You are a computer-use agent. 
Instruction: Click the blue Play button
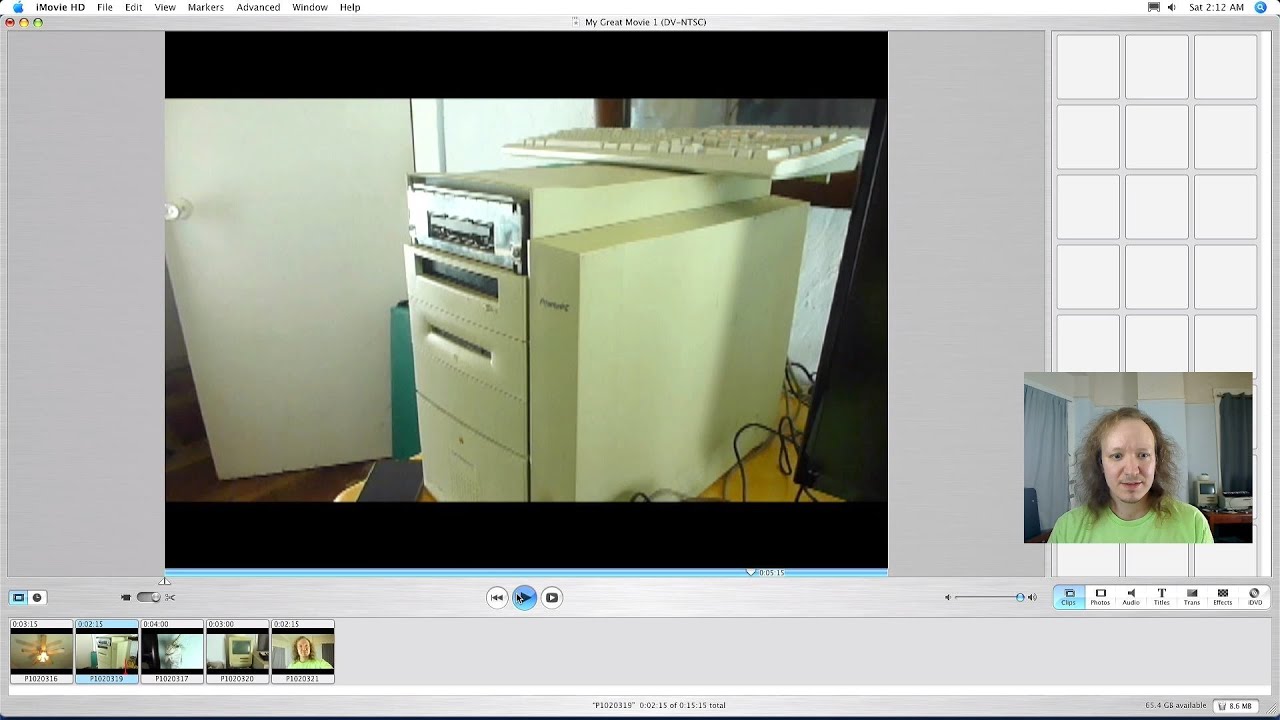tap(524, 597)
